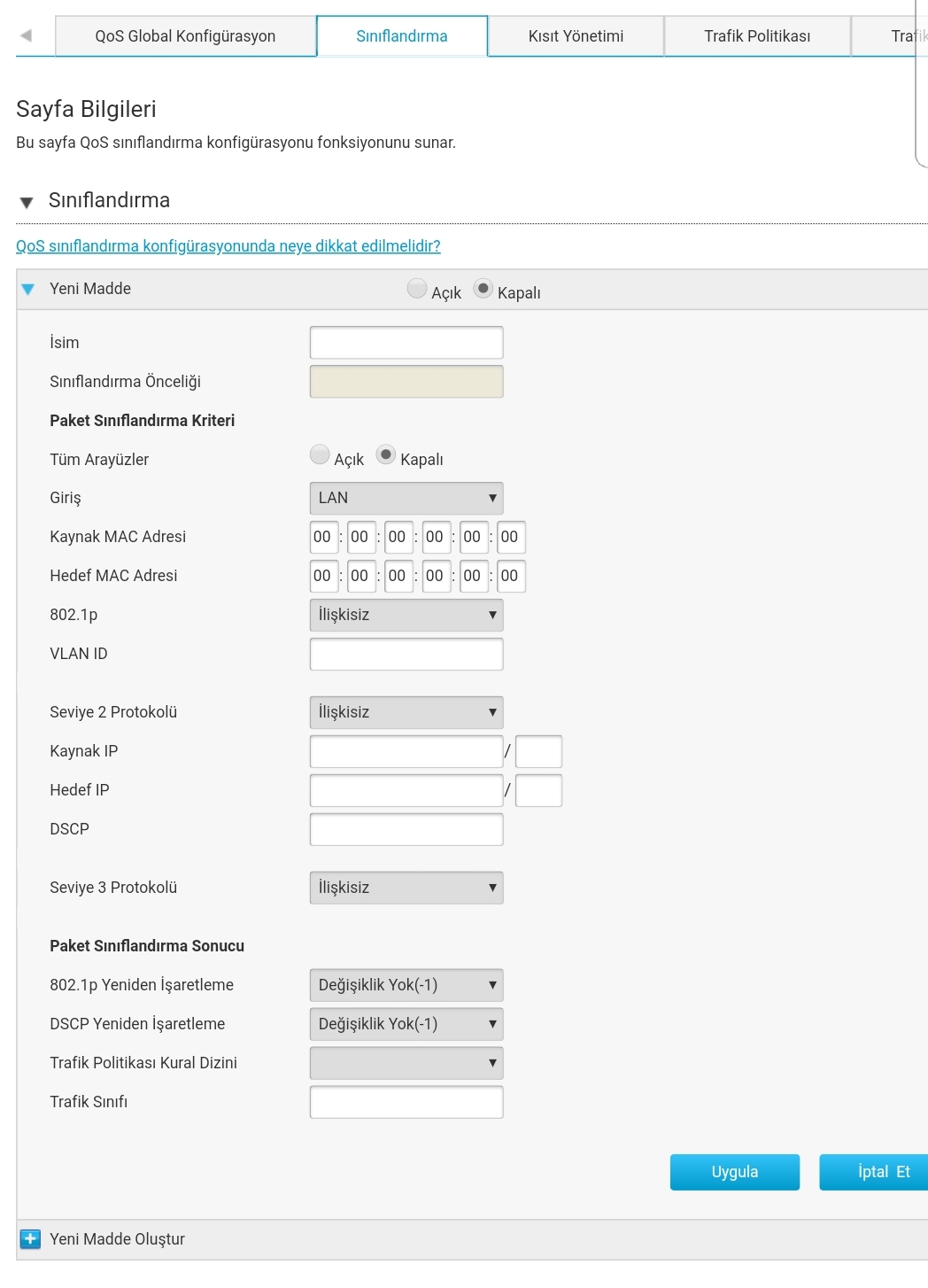The height and width of the screenshot is (1288, 928).
Task: Open Seviye 3 Protokolü dropdown
Action: 406,888
